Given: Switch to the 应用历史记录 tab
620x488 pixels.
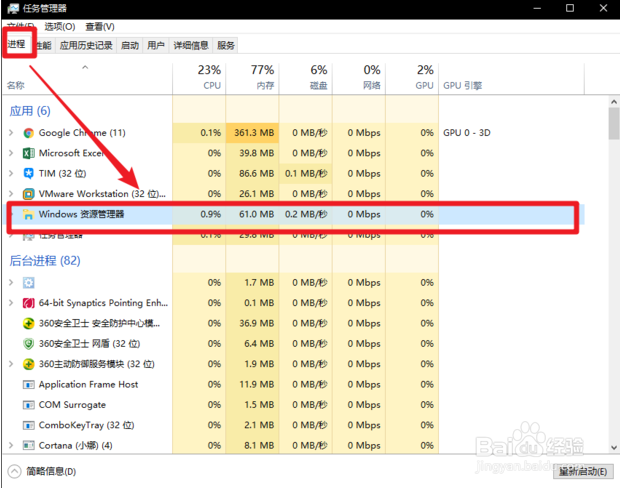Looking at the screenshot, I should [86, 45].
